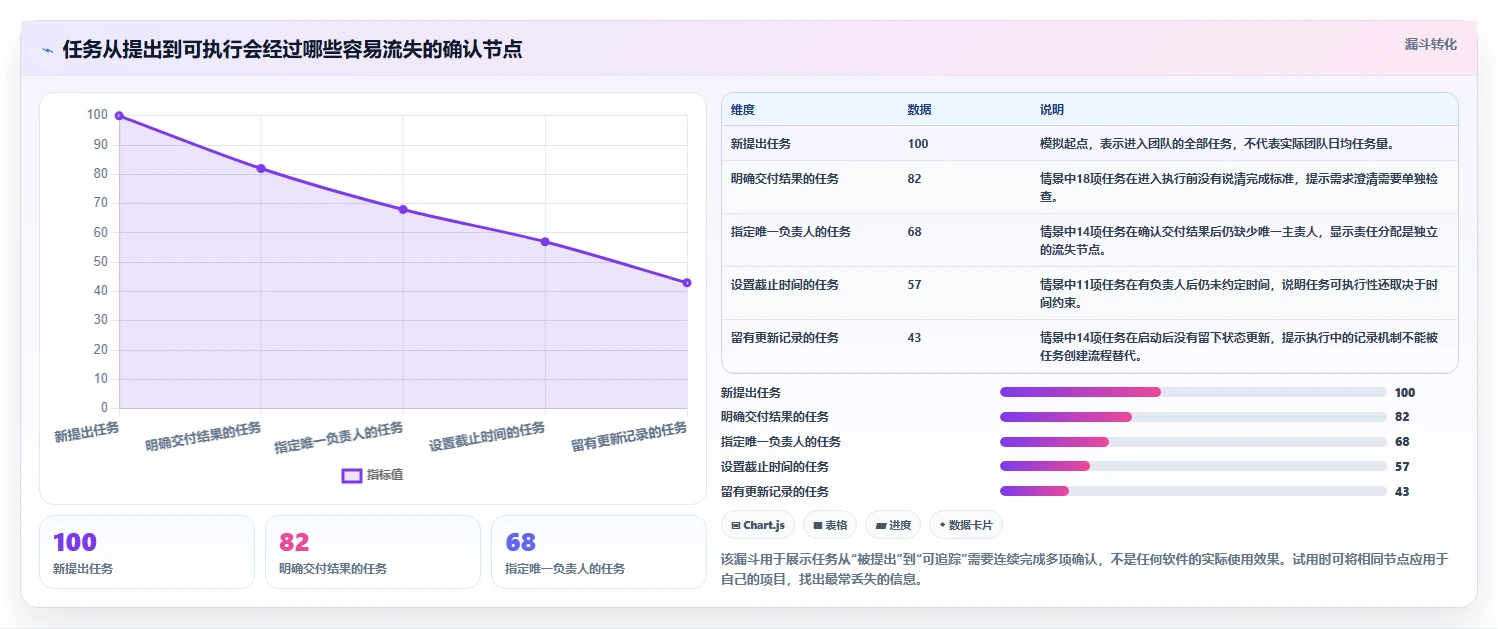Click the chart point for 明确交付结果的任务
Screen dimensions: 1498x629
tap(261, 168)
